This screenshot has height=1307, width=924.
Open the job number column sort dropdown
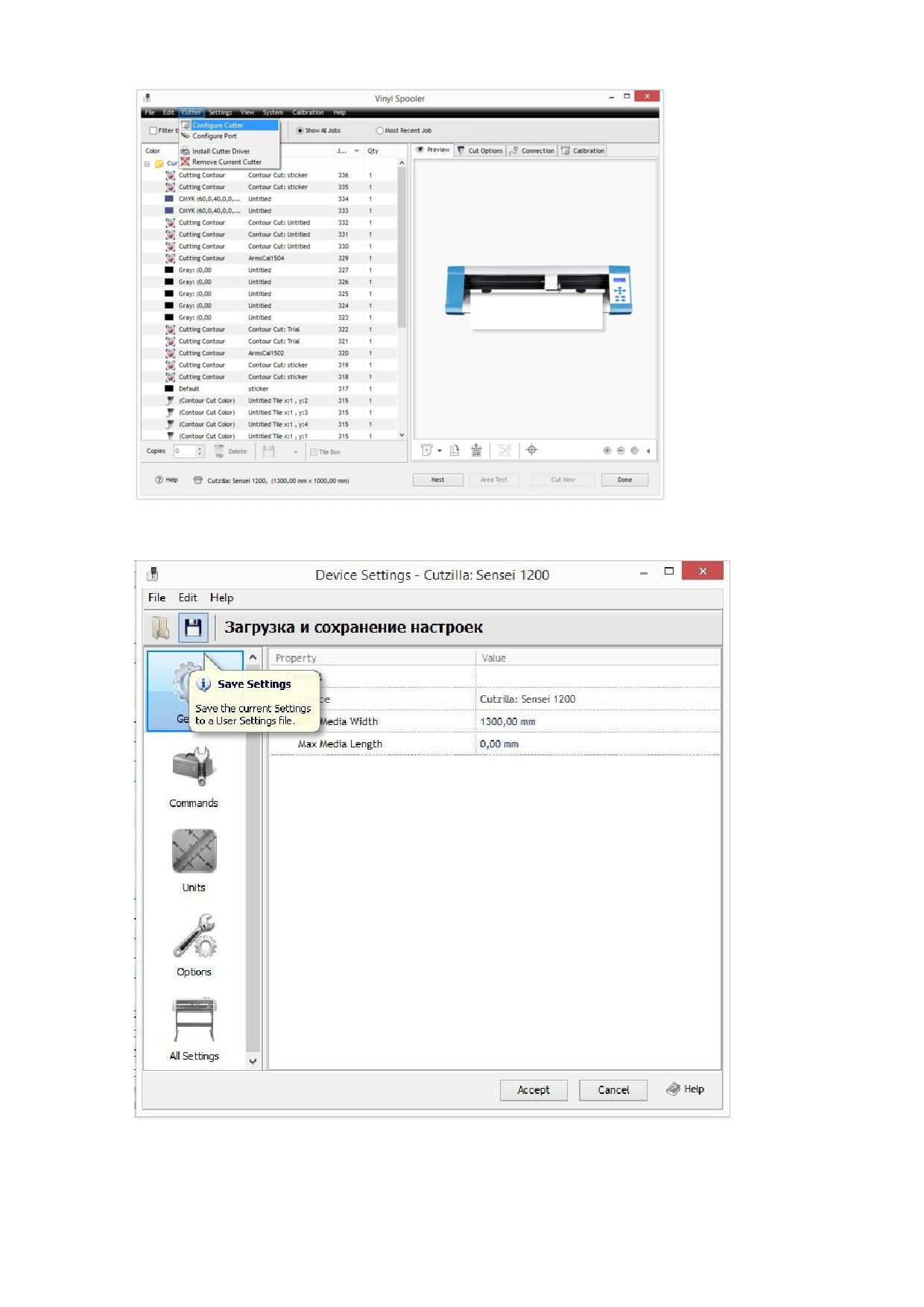[x=356, y=151]
